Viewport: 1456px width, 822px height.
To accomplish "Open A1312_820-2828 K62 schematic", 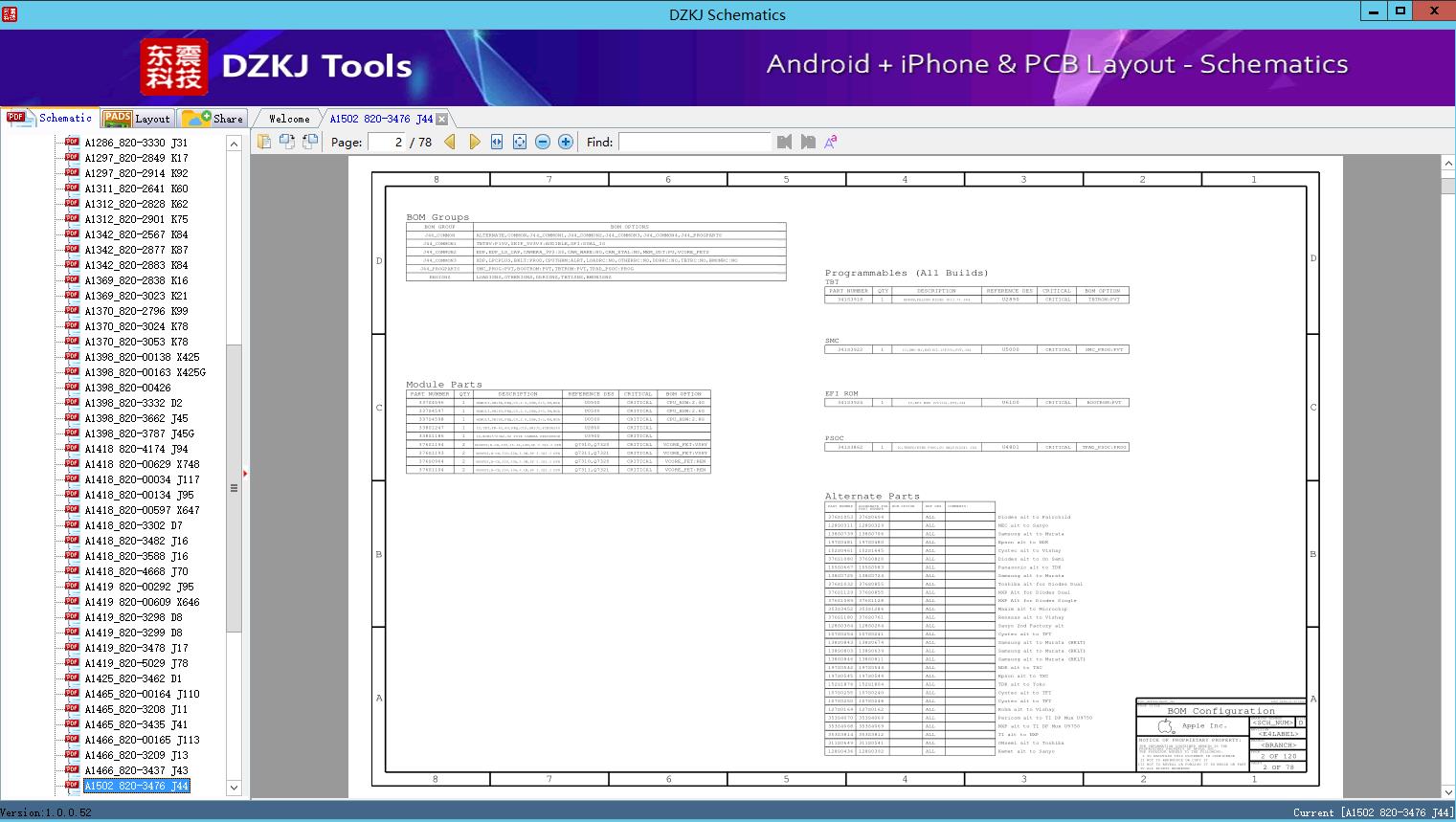I will (136, 204).
